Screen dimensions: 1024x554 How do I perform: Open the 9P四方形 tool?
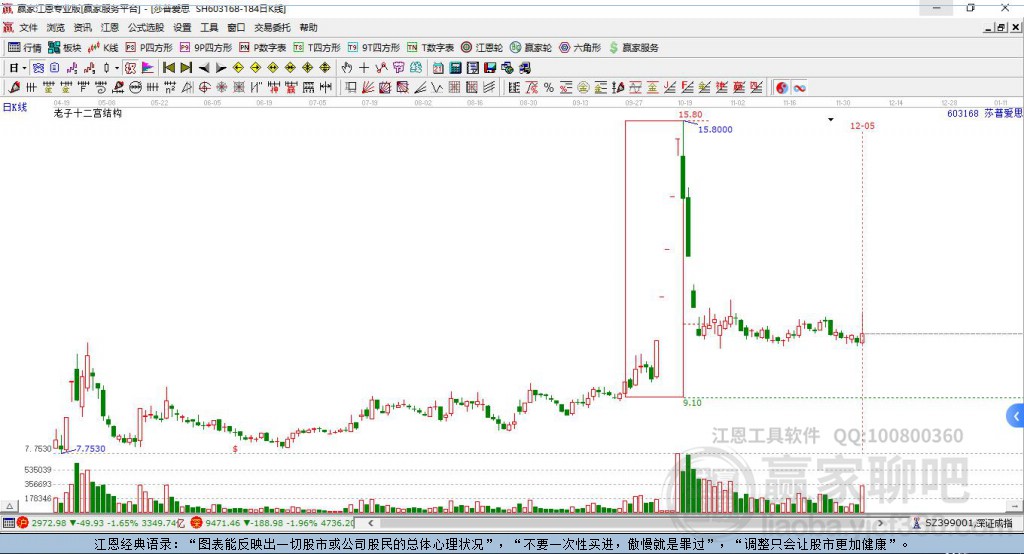(206, 48)
